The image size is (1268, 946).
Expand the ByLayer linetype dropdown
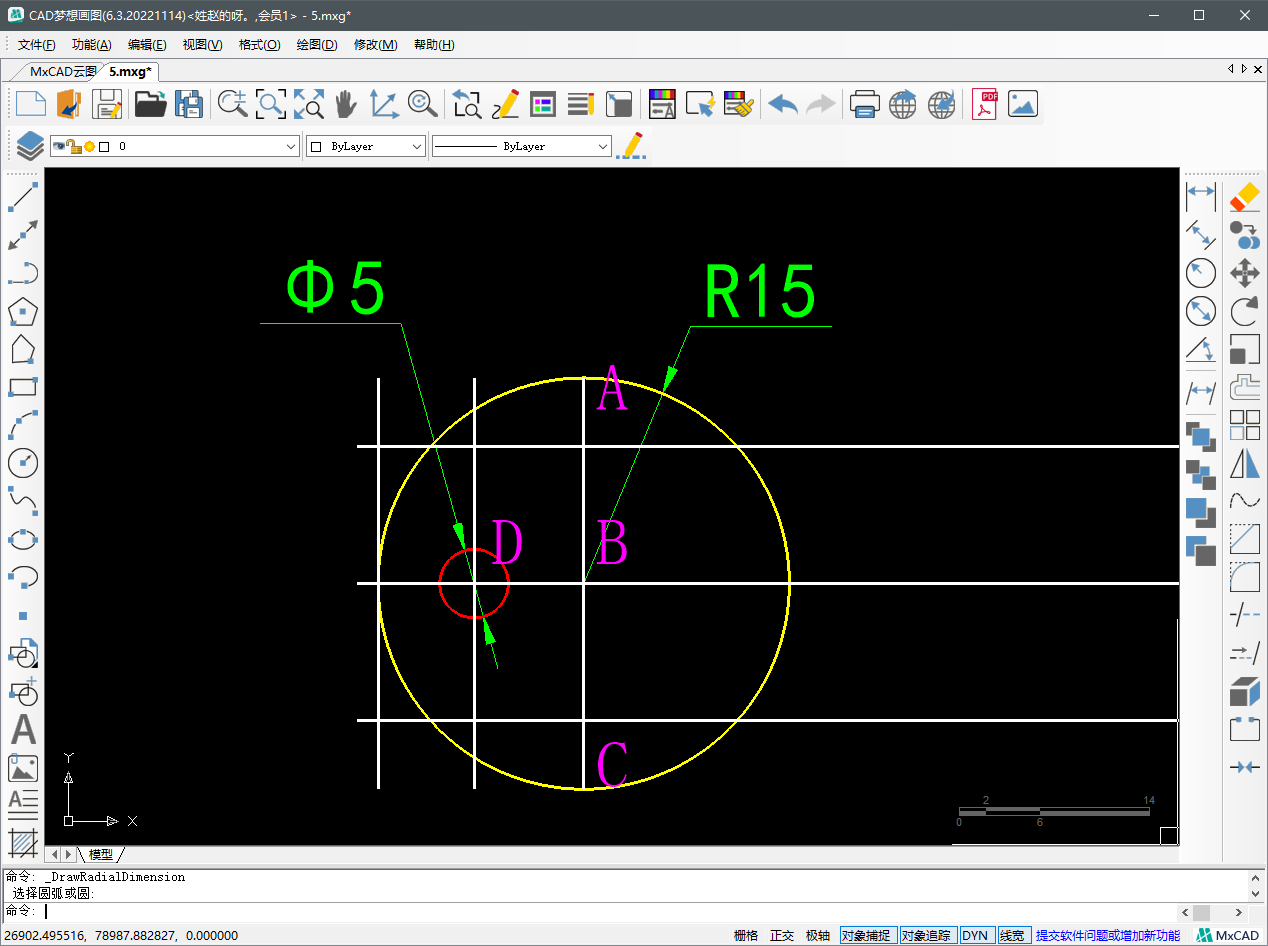point(603,146)
